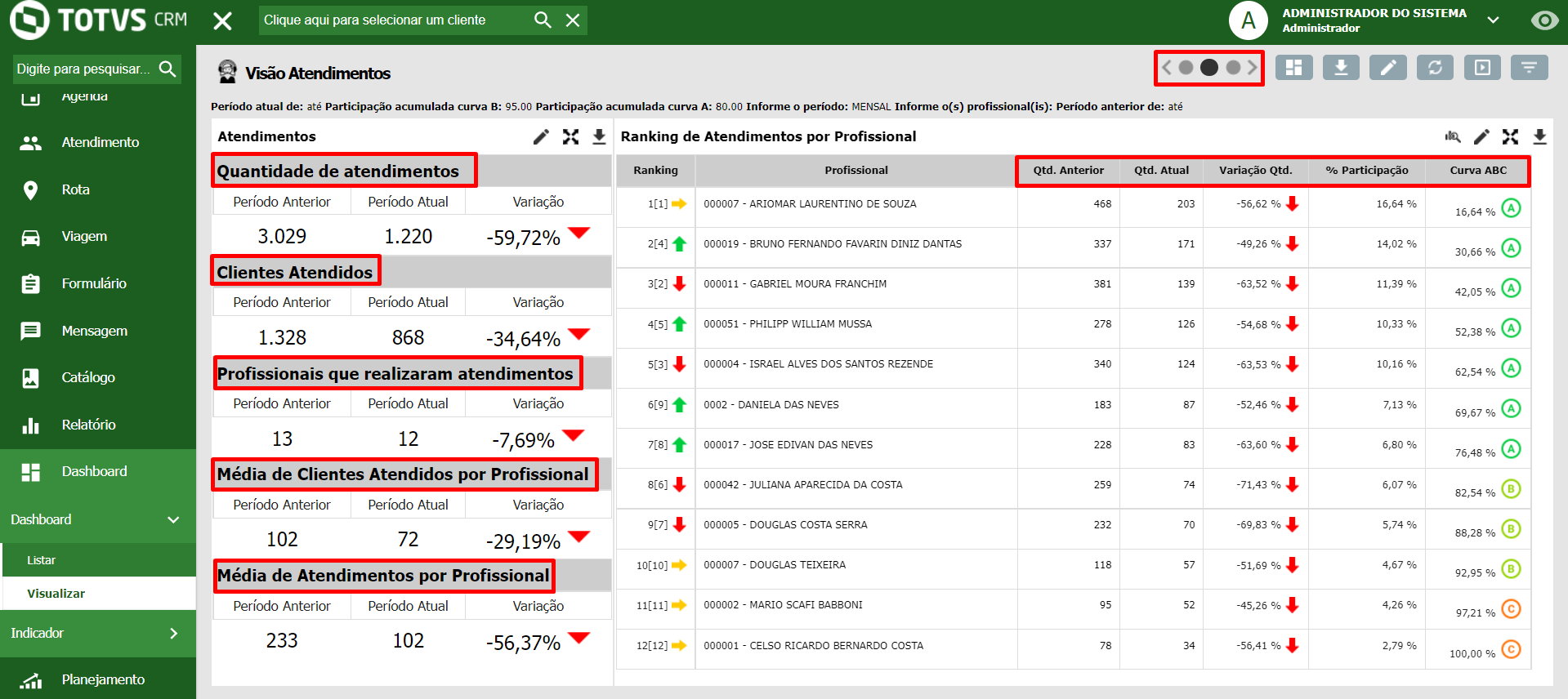Sort by the Curva ABC column header

click(1477, 171)
